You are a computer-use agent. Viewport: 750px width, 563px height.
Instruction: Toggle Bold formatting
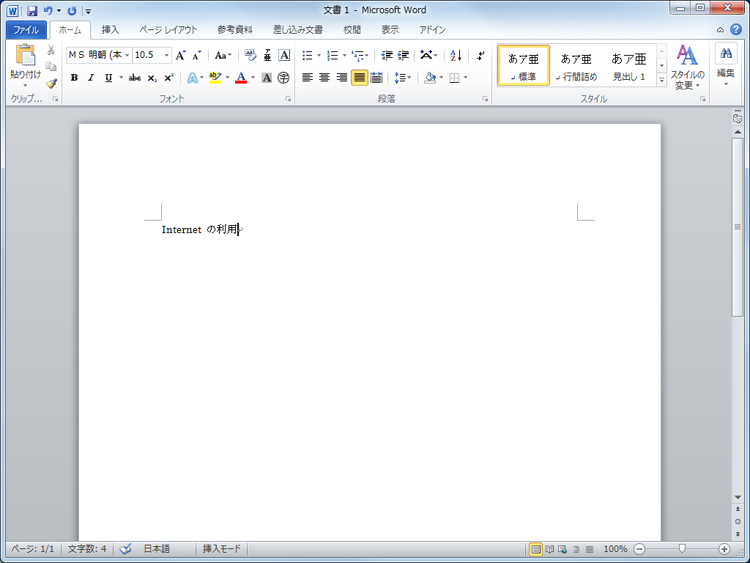coord(74,77)
